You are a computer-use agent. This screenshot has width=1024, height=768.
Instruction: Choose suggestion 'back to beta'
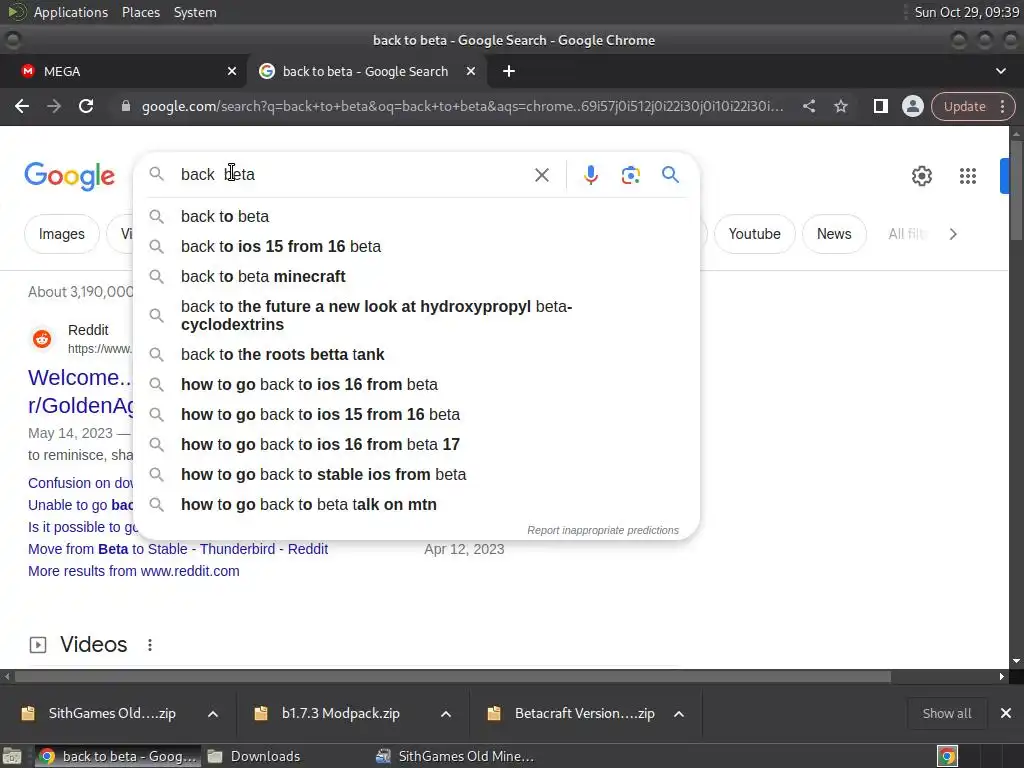pos(417,216)
